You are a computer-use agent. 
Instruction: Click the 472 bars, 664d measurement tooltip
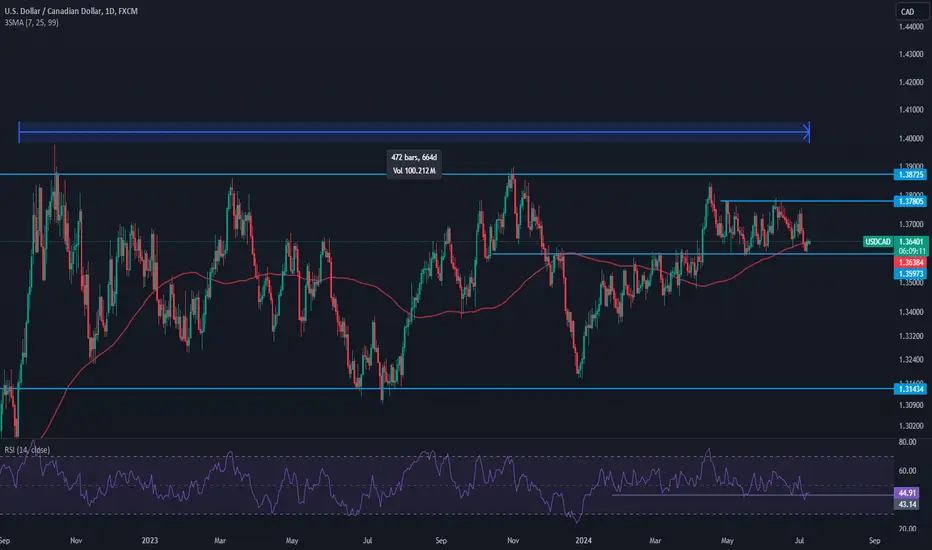[414, 164]
